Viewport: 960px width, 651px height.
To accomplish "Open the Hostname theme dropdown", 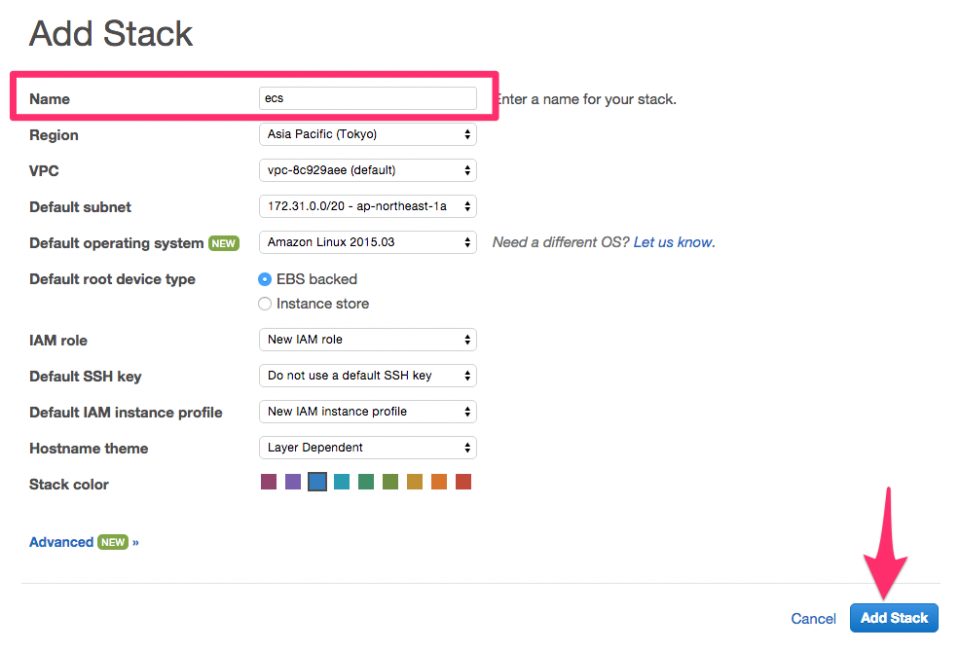I will [x=367, y=447].
